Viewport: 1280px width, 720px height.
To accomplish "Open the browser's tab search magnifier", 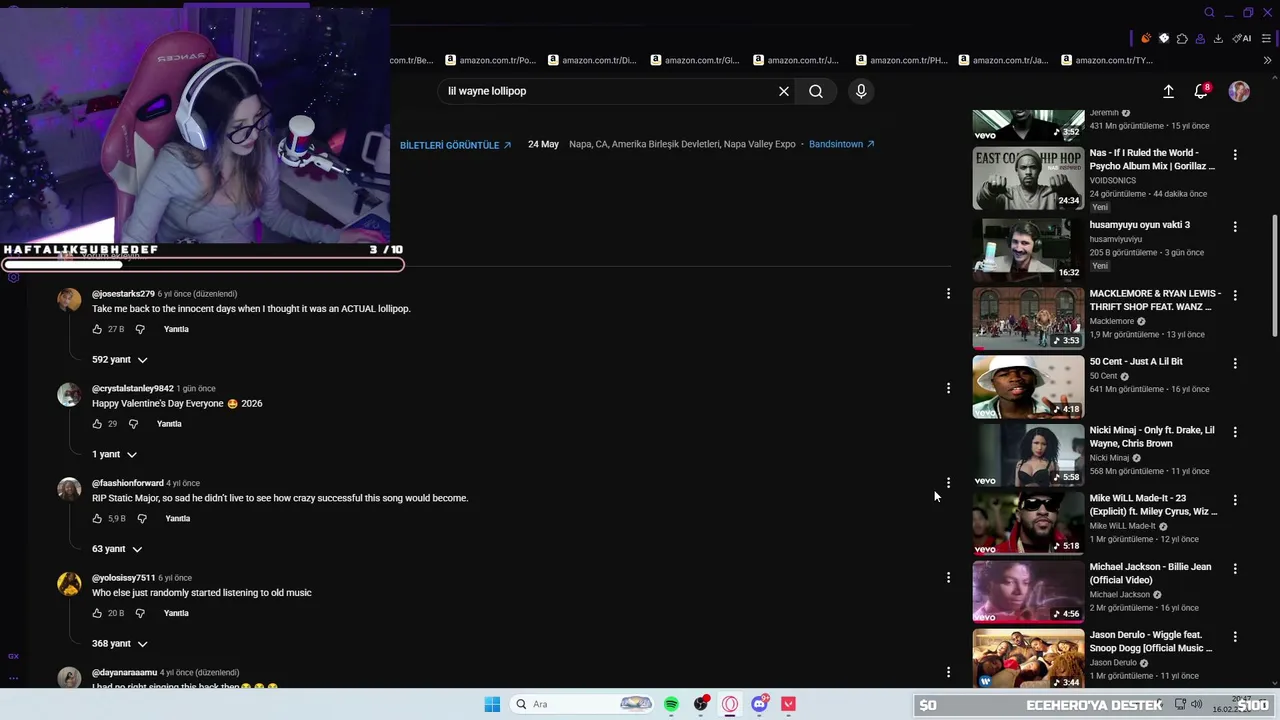I will (x=1209, y=13).
